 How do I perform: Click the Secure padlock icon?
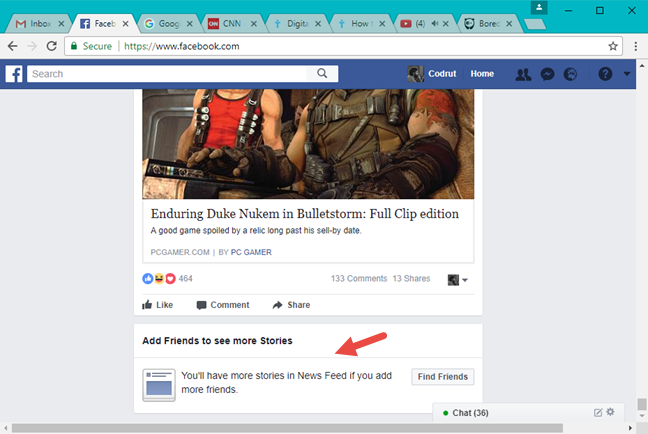click(x=74, y=46)
